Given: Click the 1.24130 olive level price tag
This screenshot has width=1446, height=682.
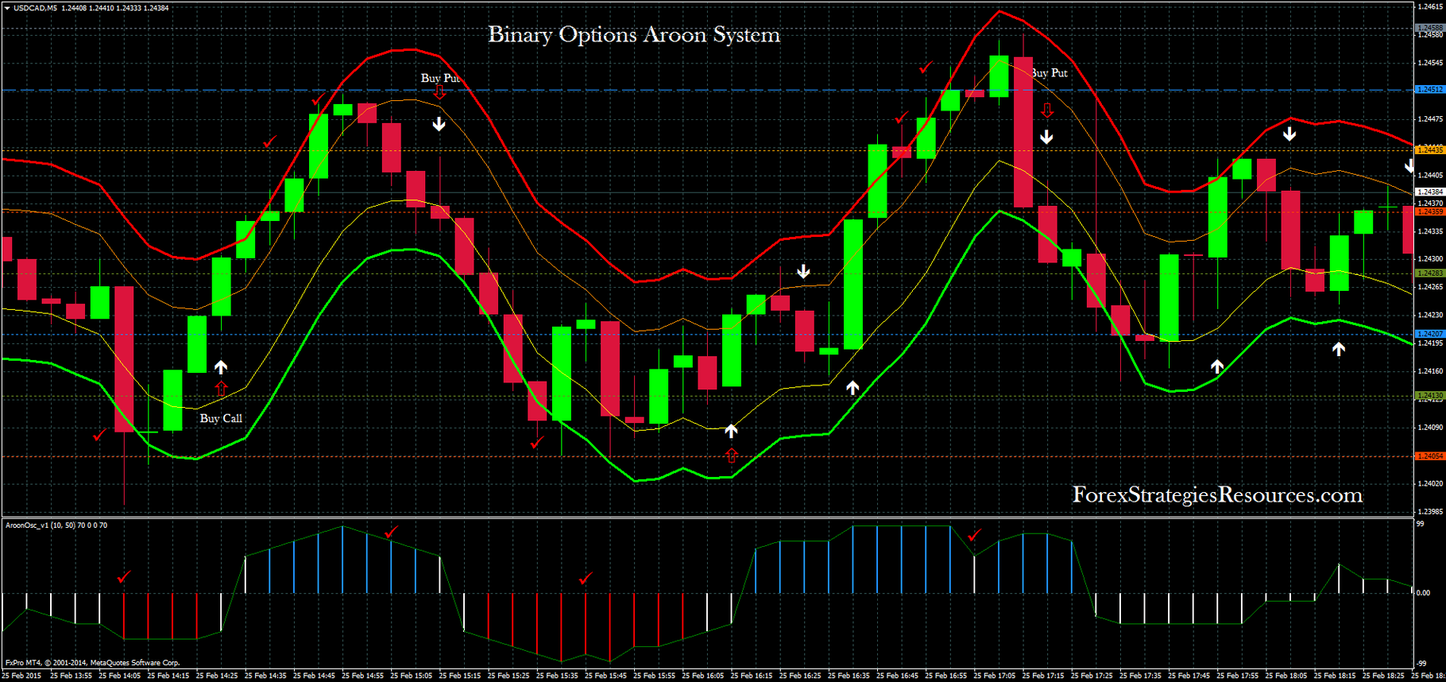Looking at the screenshot, I should click(x=1431, y=396).
